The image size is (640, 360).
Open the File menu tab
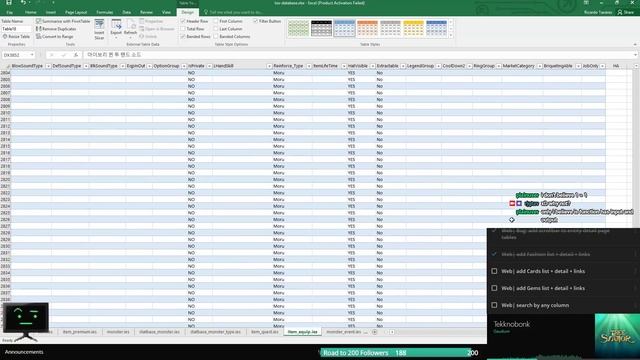9,12
